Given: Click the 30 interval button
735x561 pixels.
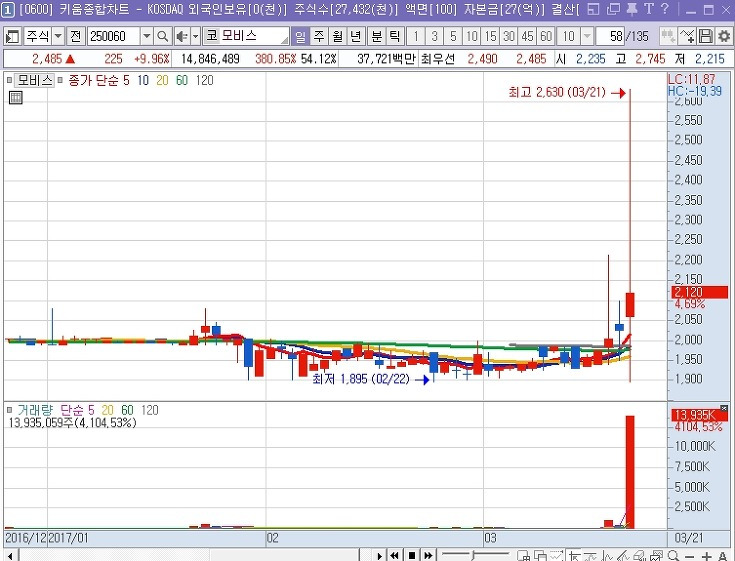Looking at the screenshot, I should tap(509, 36).
